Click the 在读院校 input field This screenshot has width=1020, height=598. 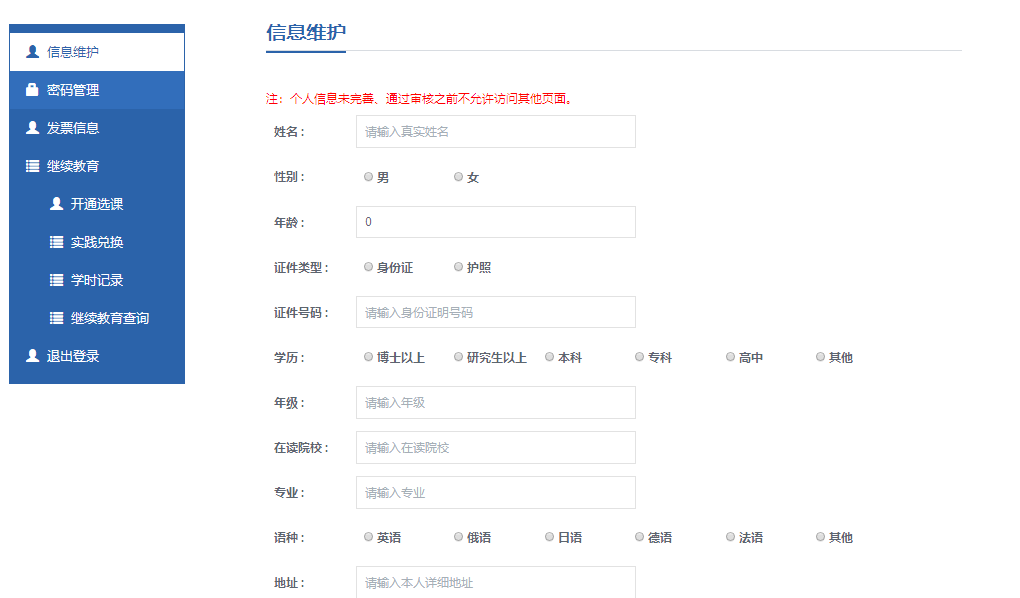coord(496,448)
